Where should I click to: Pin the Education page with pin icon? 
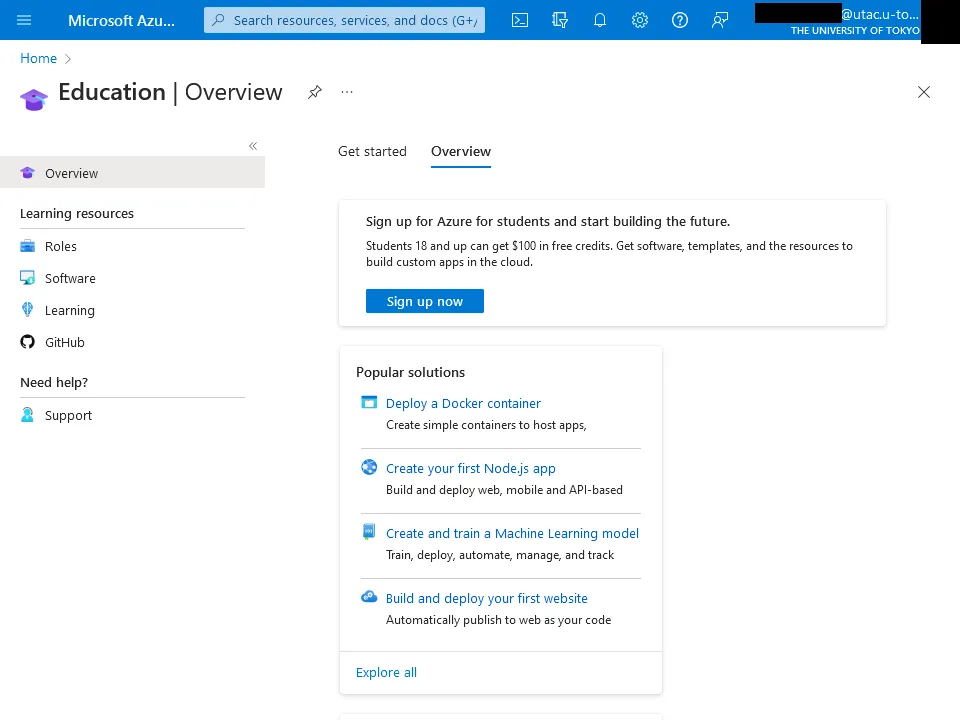(315, 92)
